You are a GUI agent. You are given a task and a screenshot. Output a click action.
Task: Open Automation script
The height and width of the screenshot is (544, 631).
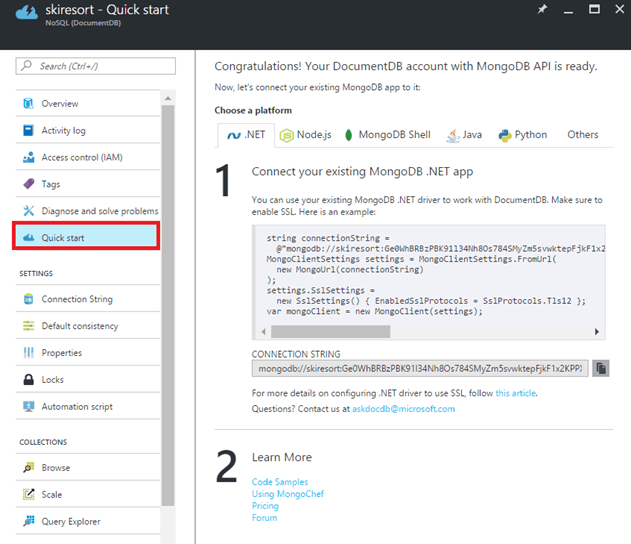click(88, 406)
